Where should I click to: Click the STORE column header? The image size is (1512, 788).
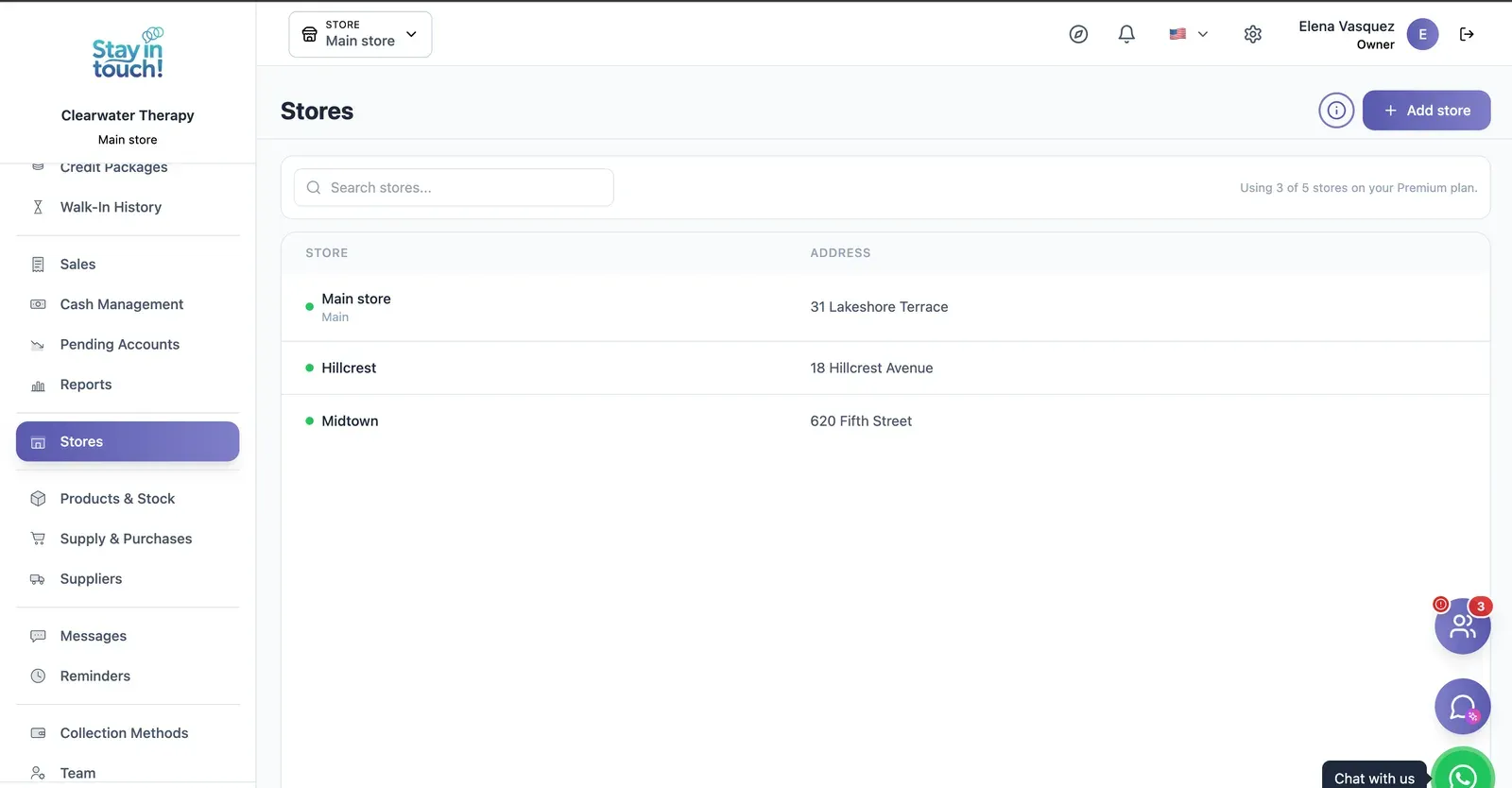pos(327,253)
